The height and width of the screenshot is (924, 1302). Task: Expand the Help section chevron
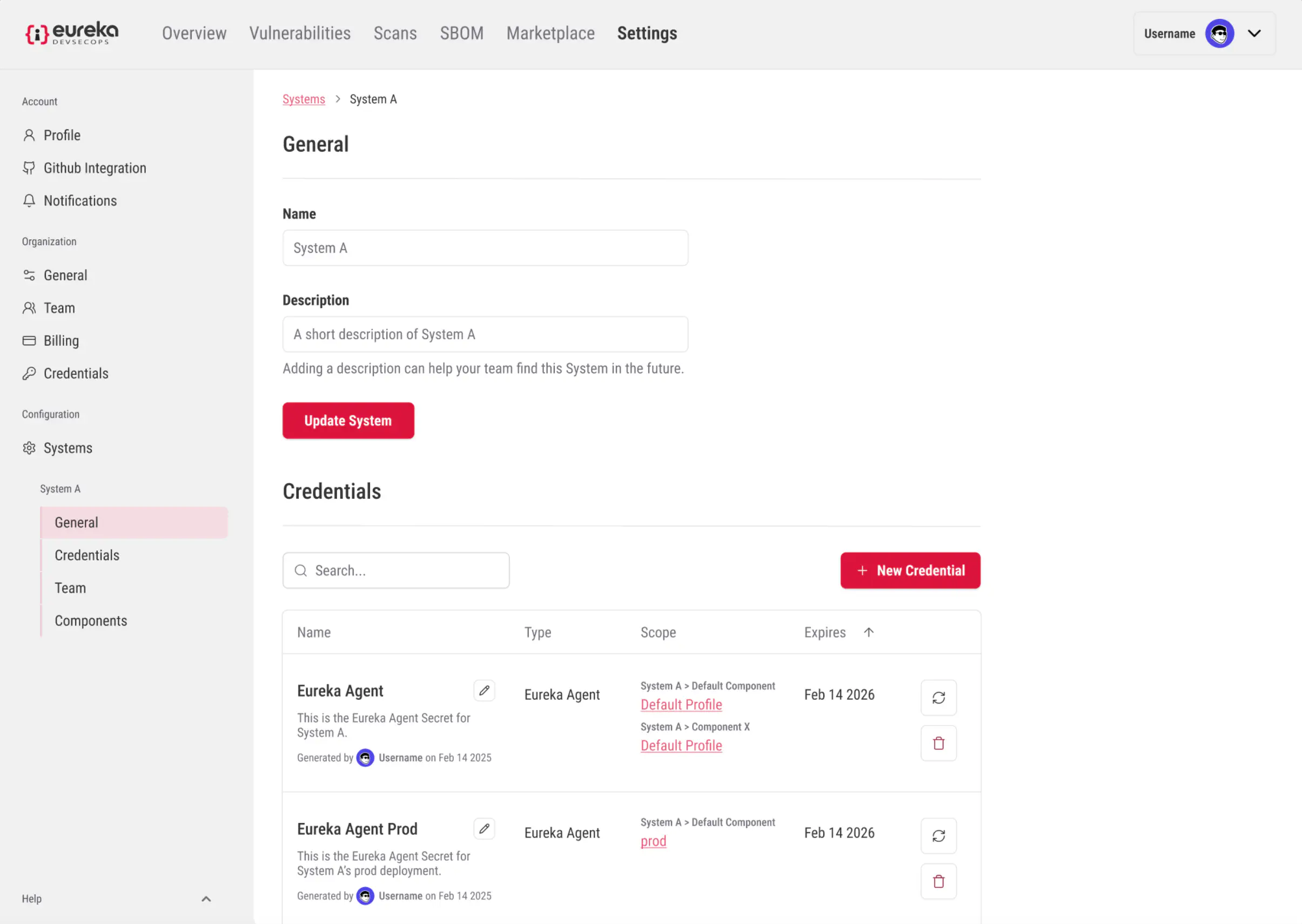click(206, 899)
